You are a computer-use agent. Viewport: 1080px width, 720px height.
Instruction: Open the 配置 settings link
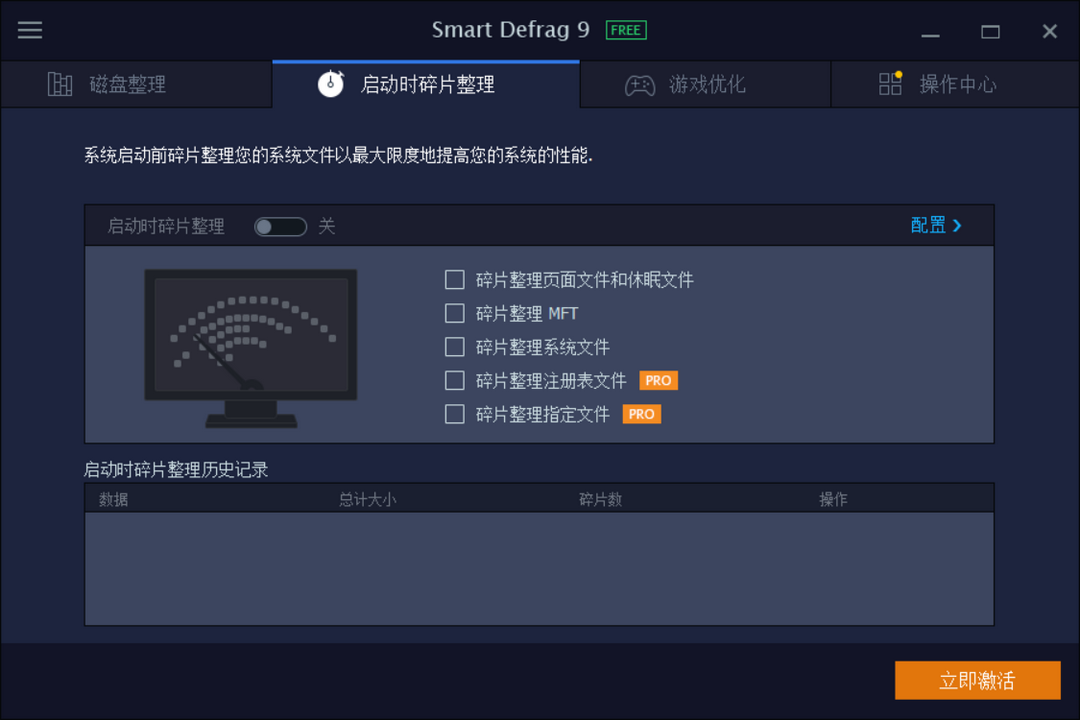[x=928, y=225]
